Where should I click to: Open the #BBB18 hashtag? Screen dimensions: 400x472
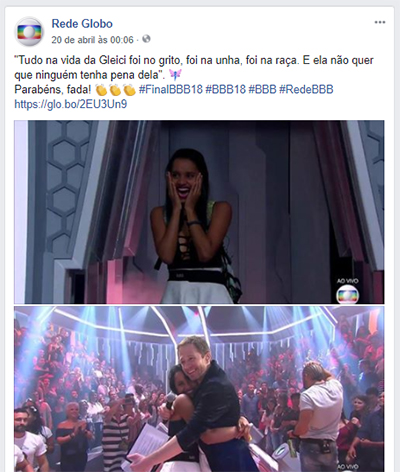click(226, 89)
